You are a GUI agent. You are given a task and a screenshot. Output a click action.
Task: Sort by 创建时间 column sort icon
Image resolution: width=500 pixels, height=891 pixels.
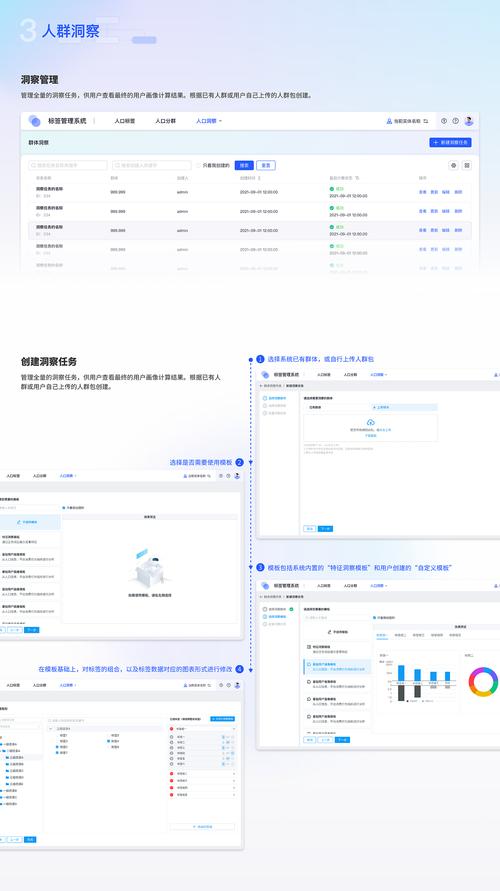259,178
